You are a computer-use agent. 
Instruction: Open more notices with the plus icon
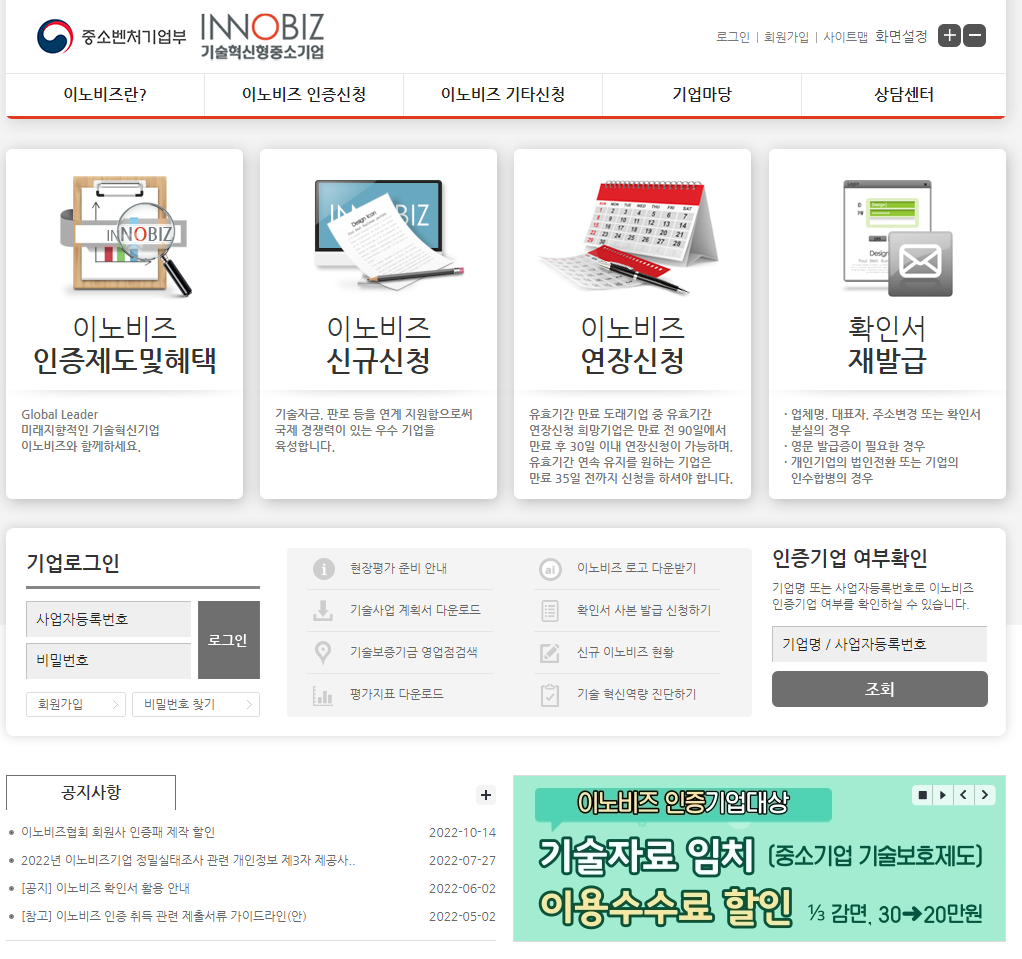pos(486,795)
